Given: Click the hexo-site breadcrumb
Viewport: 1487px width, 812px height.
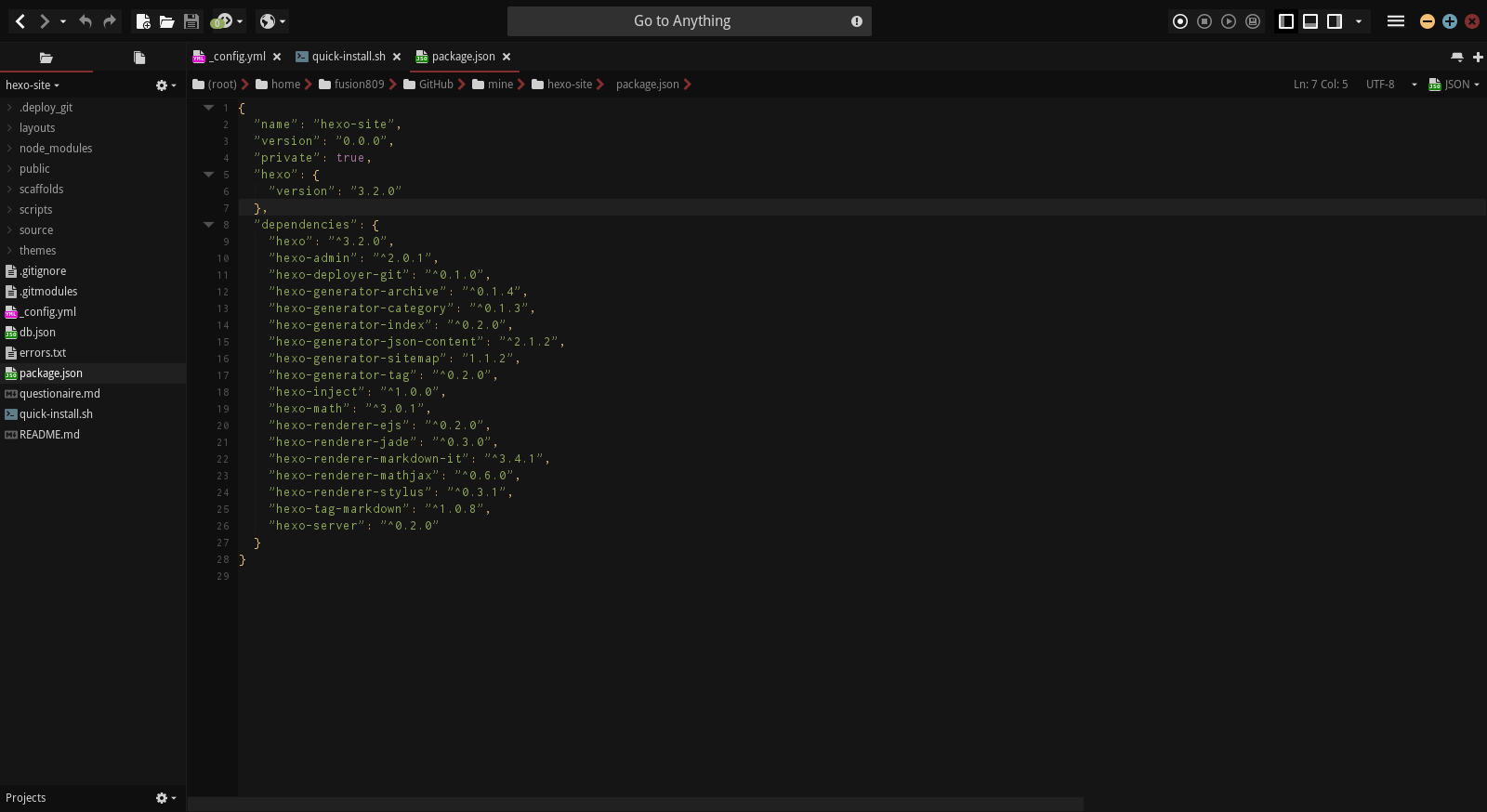Looking at the screenshot, I should (562, 84).
